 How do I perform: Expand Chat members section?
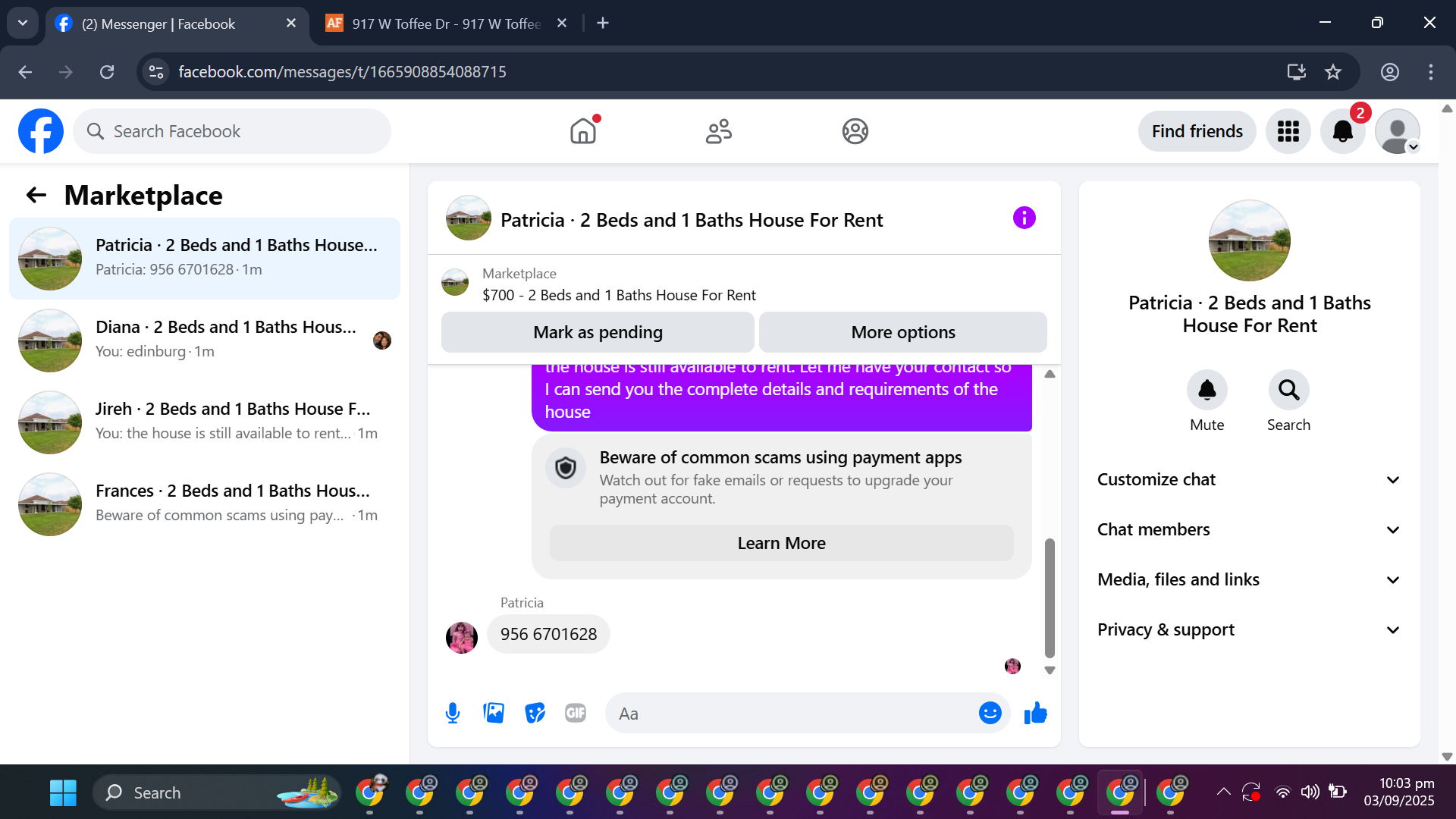(1249, 529)
